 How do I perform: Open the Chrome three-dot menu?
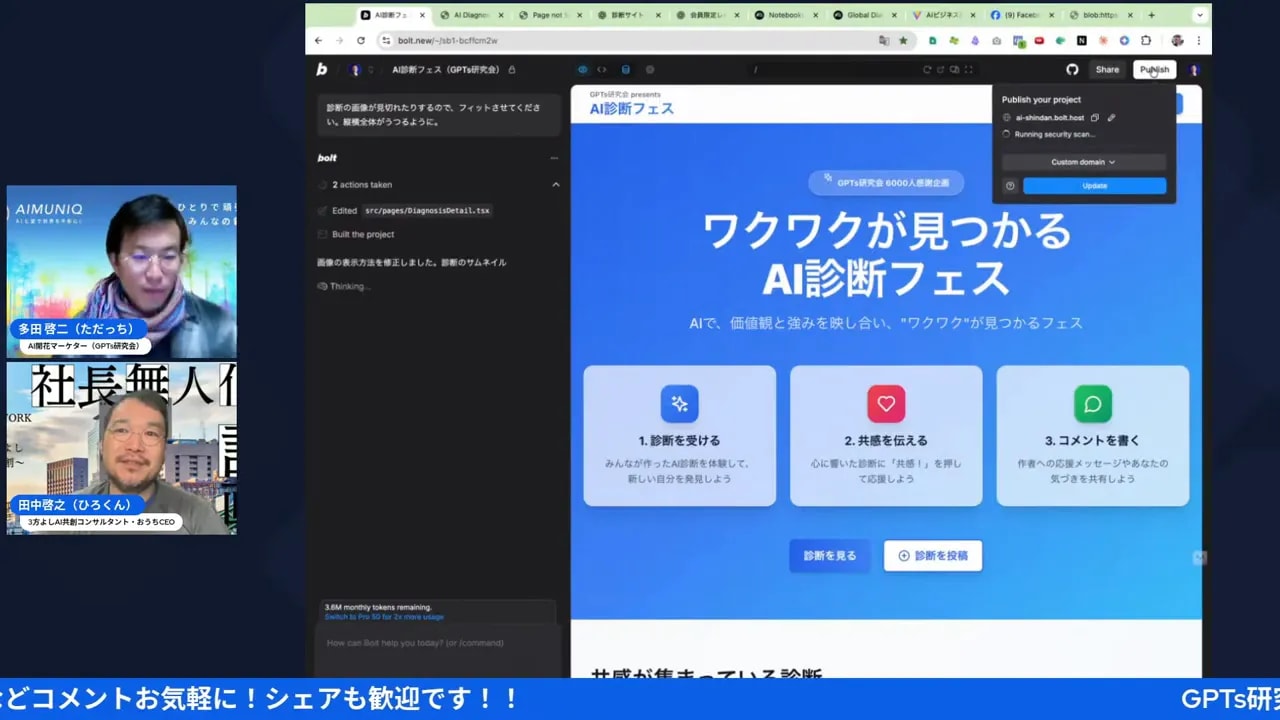pyautogui.click(x=1198, y=41)
